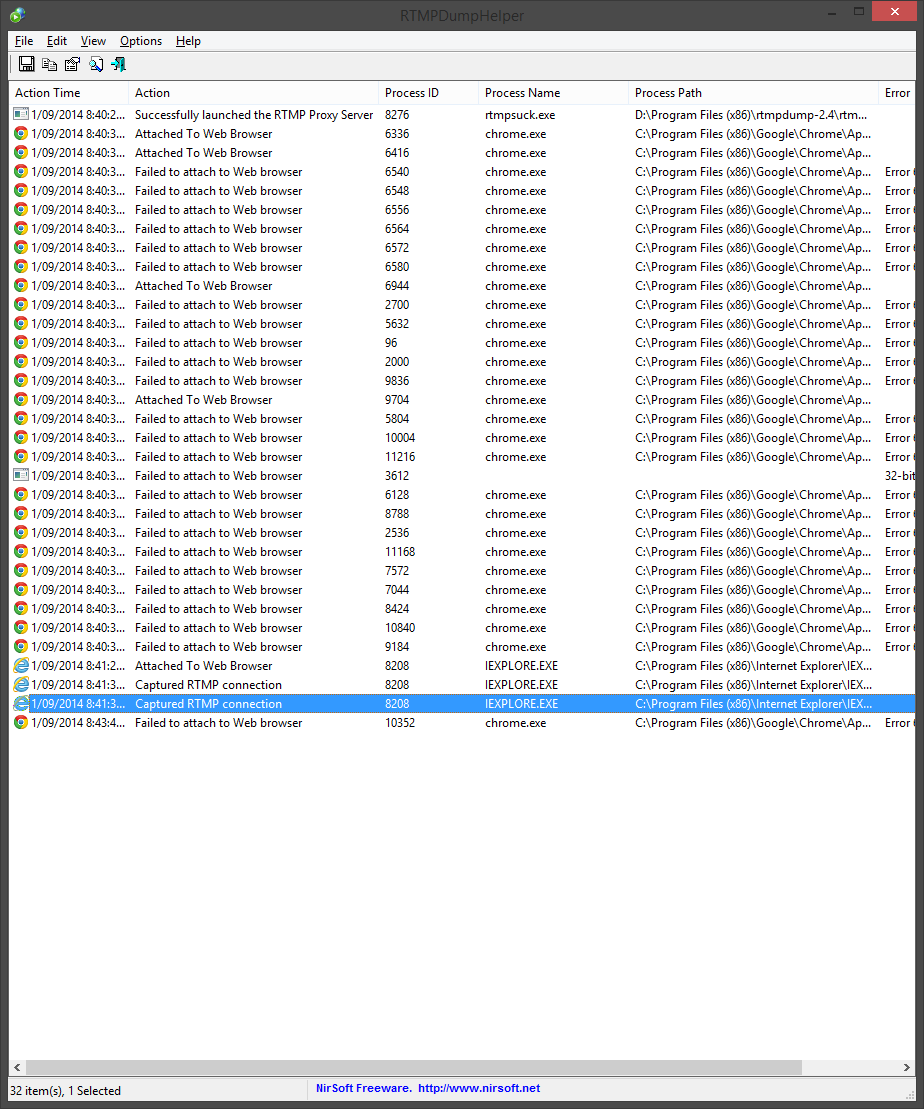Click the horizontal scrollbar left arrow
This screenshot has height=1109, width=924.
(17, 1067)
